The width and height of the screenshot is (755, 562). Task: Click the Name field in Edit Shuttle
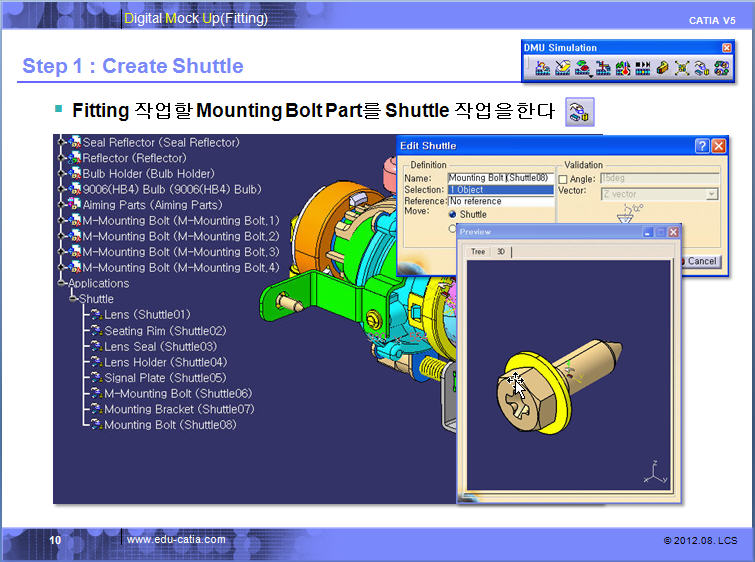[499, 178]
